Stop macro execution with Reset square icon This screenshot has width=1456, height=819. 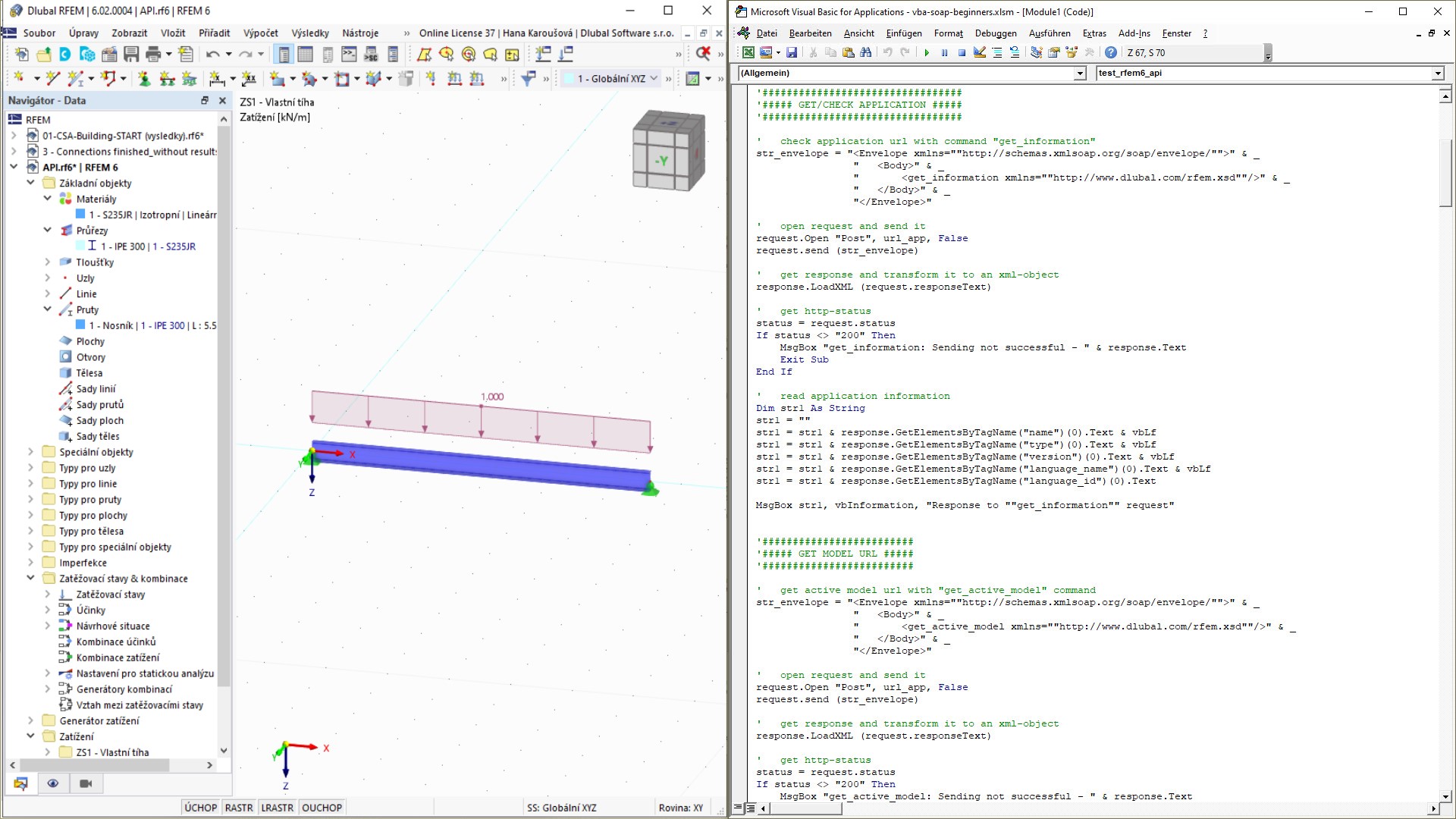tap(962, 53)
